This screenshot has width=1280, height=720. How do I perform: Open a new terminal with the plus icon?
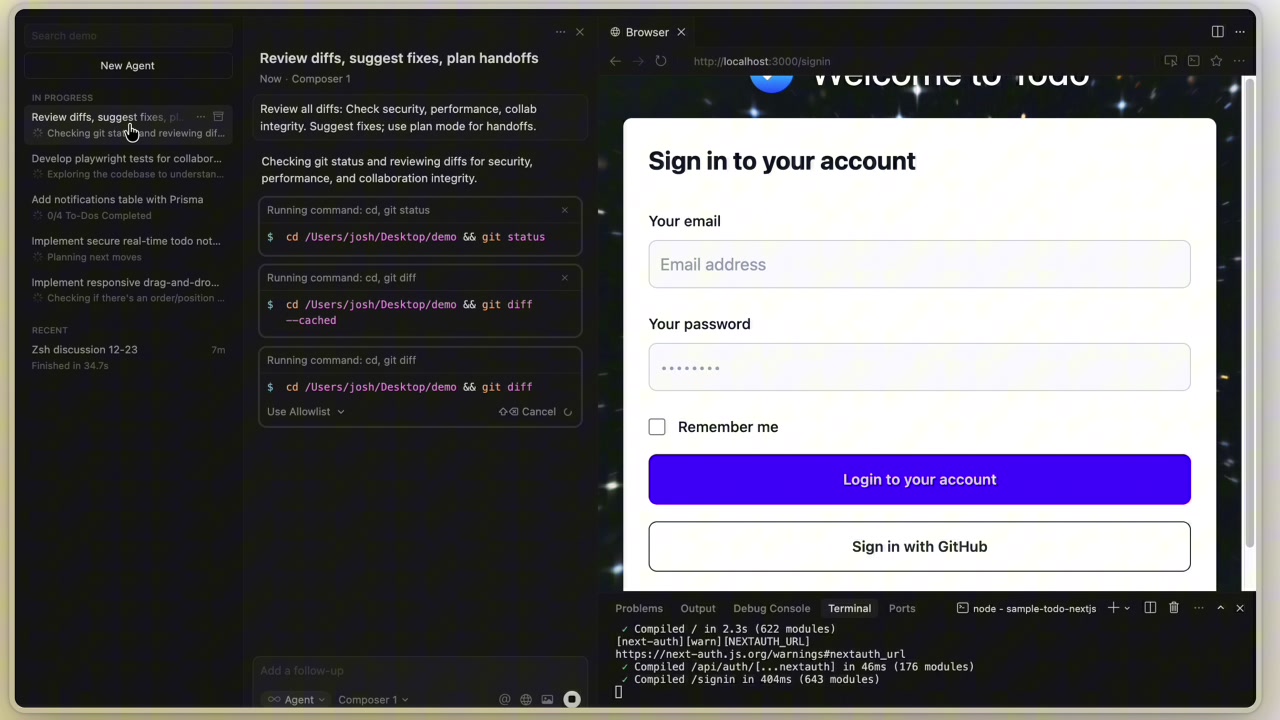[1113, 607]
